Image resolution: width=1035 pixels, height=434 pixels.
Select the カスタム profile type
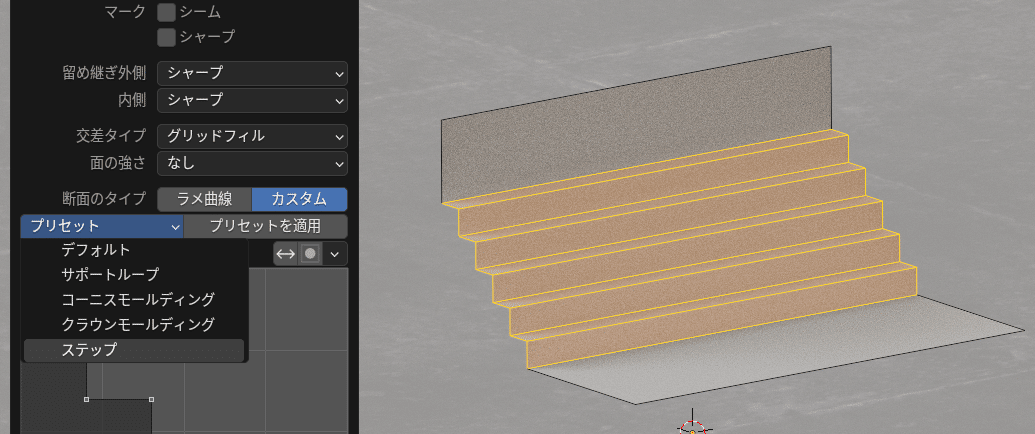tap(300, 199)
